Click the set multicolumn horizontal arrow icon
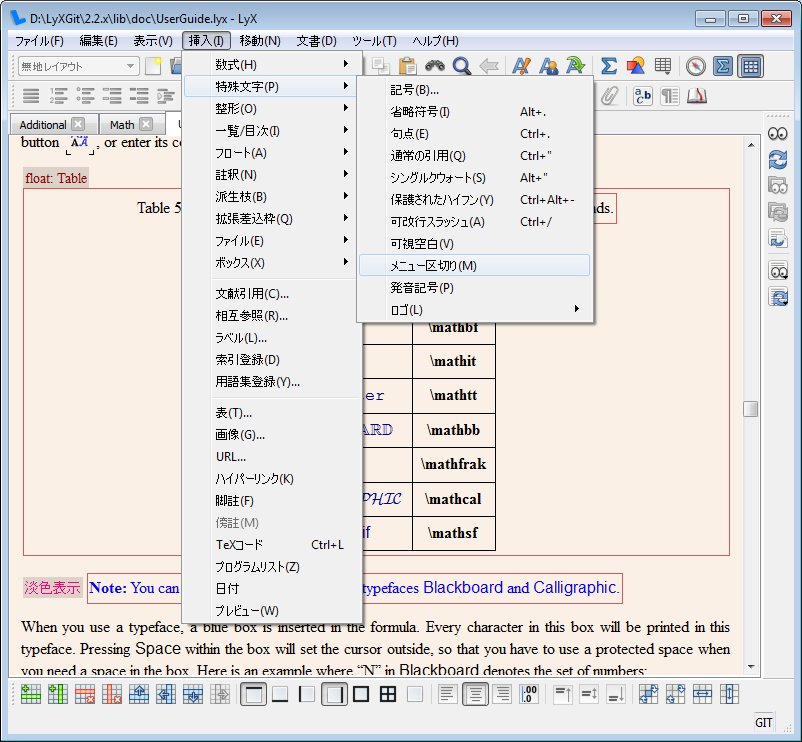 702,694
